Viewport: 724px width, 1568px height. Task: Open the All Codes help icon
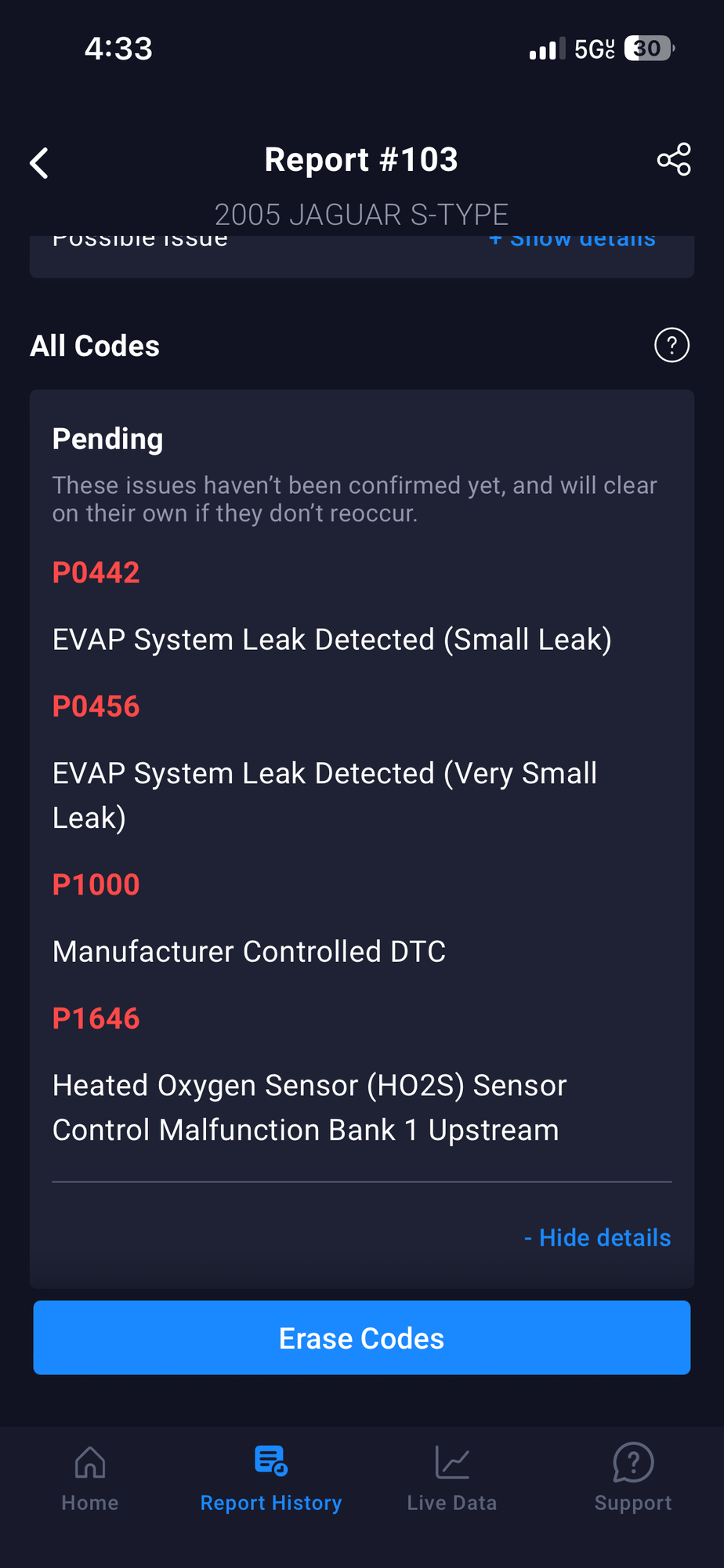(672, 345)
